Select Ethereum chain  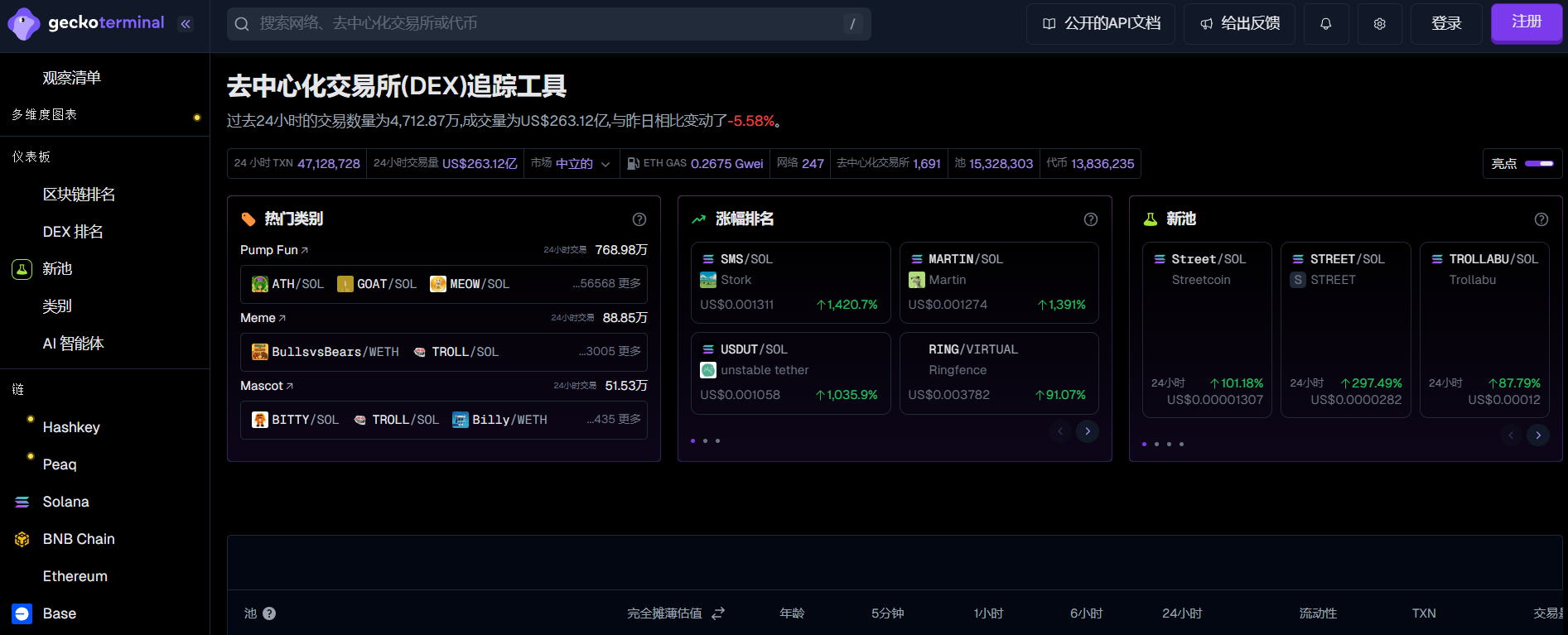click(75, 576)
